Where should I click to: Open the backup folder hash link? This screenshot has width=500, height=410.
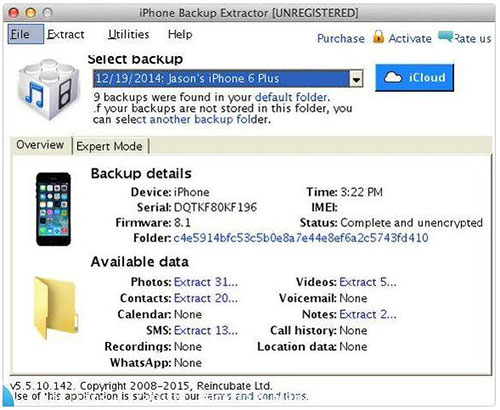(x=301, y=238)
